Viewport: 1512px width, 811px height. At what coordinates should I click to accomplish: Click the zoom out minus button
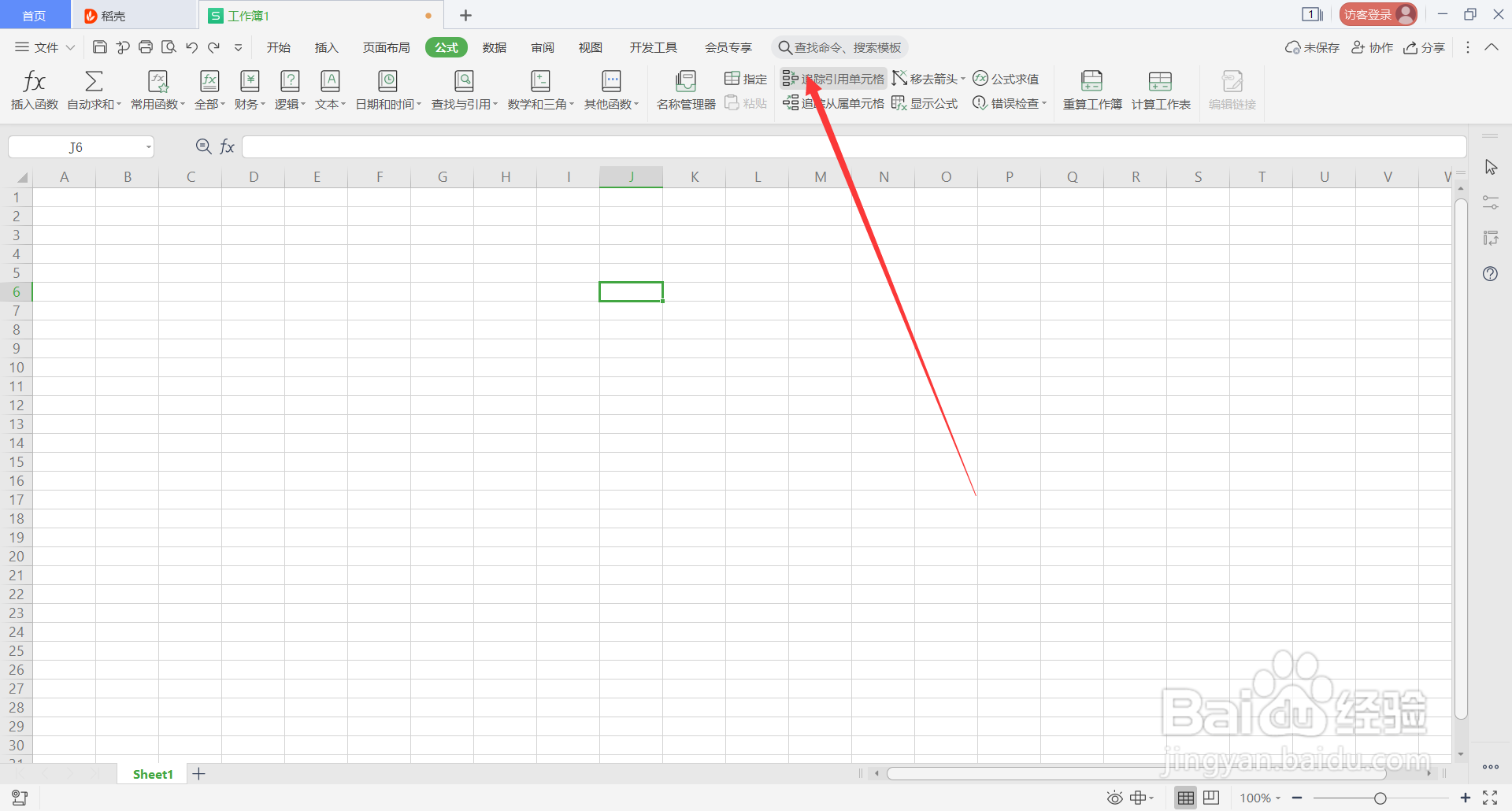point(1297,798)
